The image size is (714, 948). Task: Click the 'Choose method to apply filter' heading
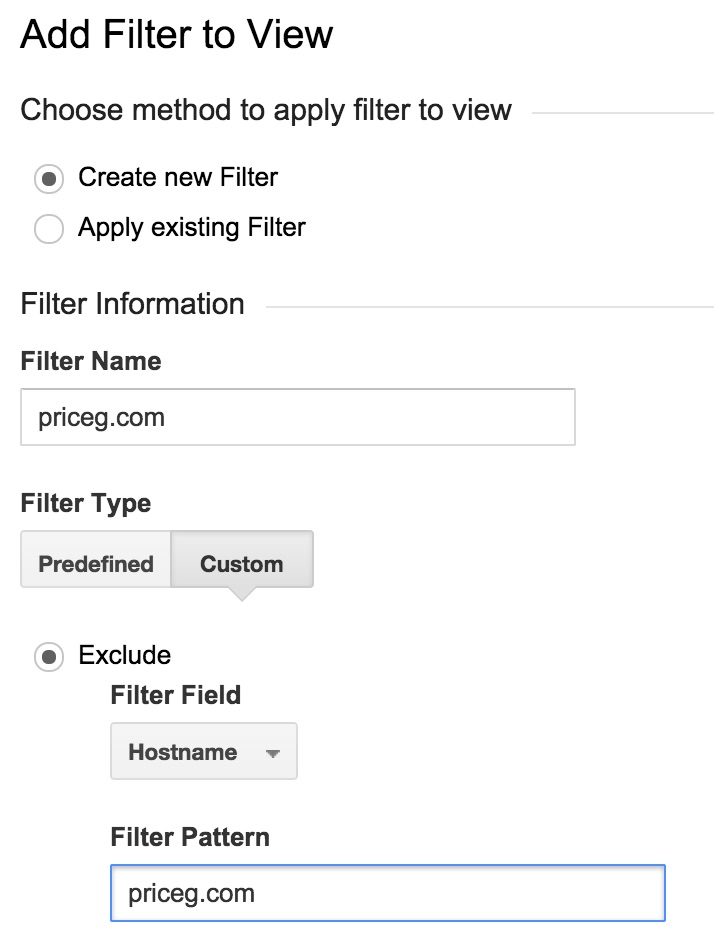pyautogui.click(x=266, y=111)
